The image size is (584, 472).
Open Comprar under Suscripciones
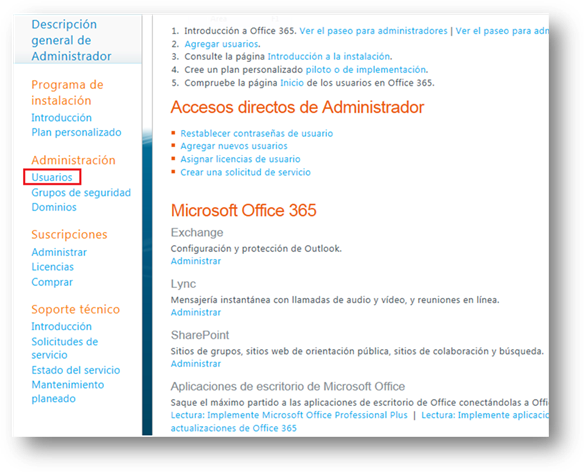52,282
